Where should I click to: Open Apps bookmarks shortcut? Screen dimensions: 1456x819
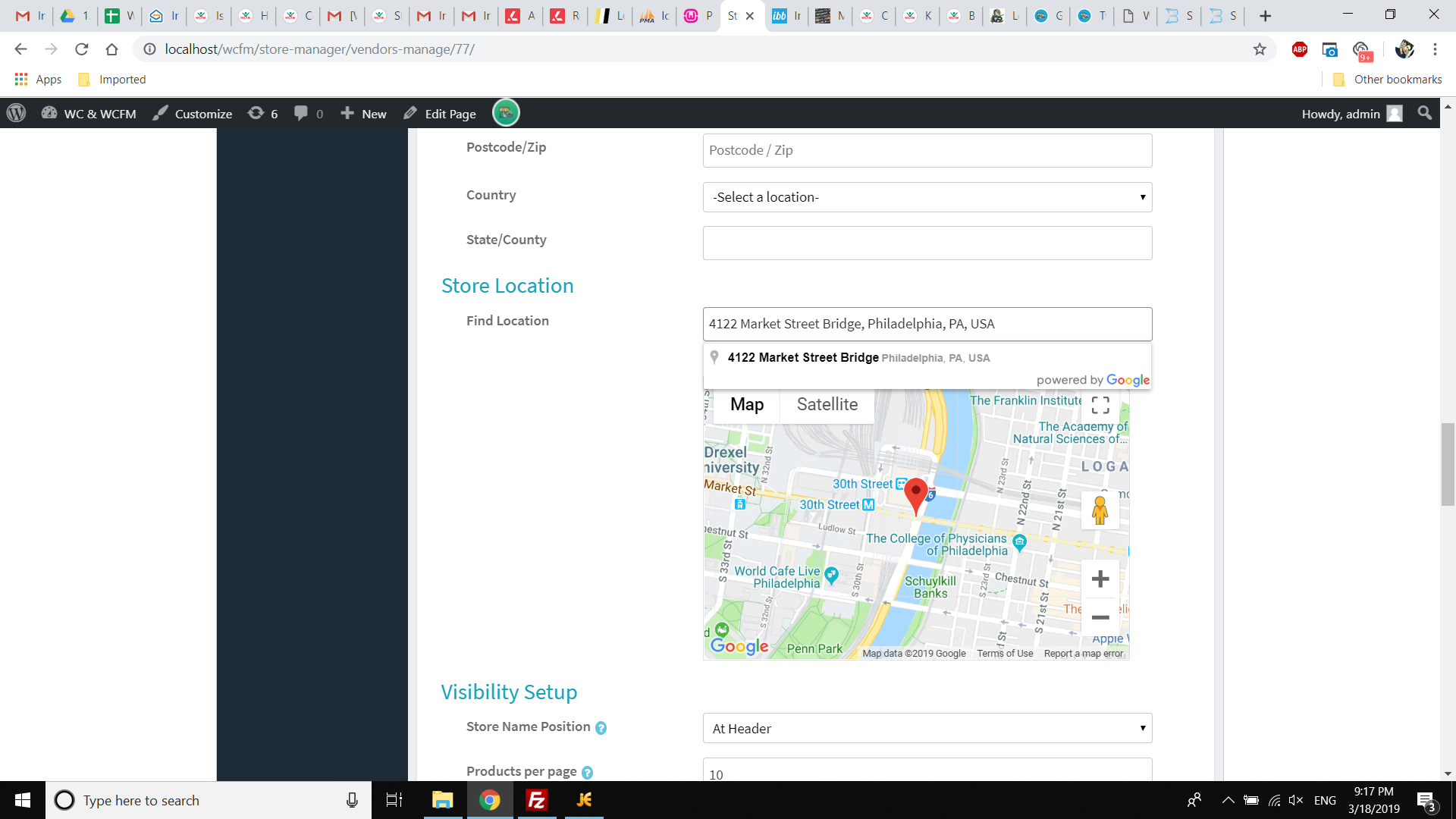click(38, 80)
